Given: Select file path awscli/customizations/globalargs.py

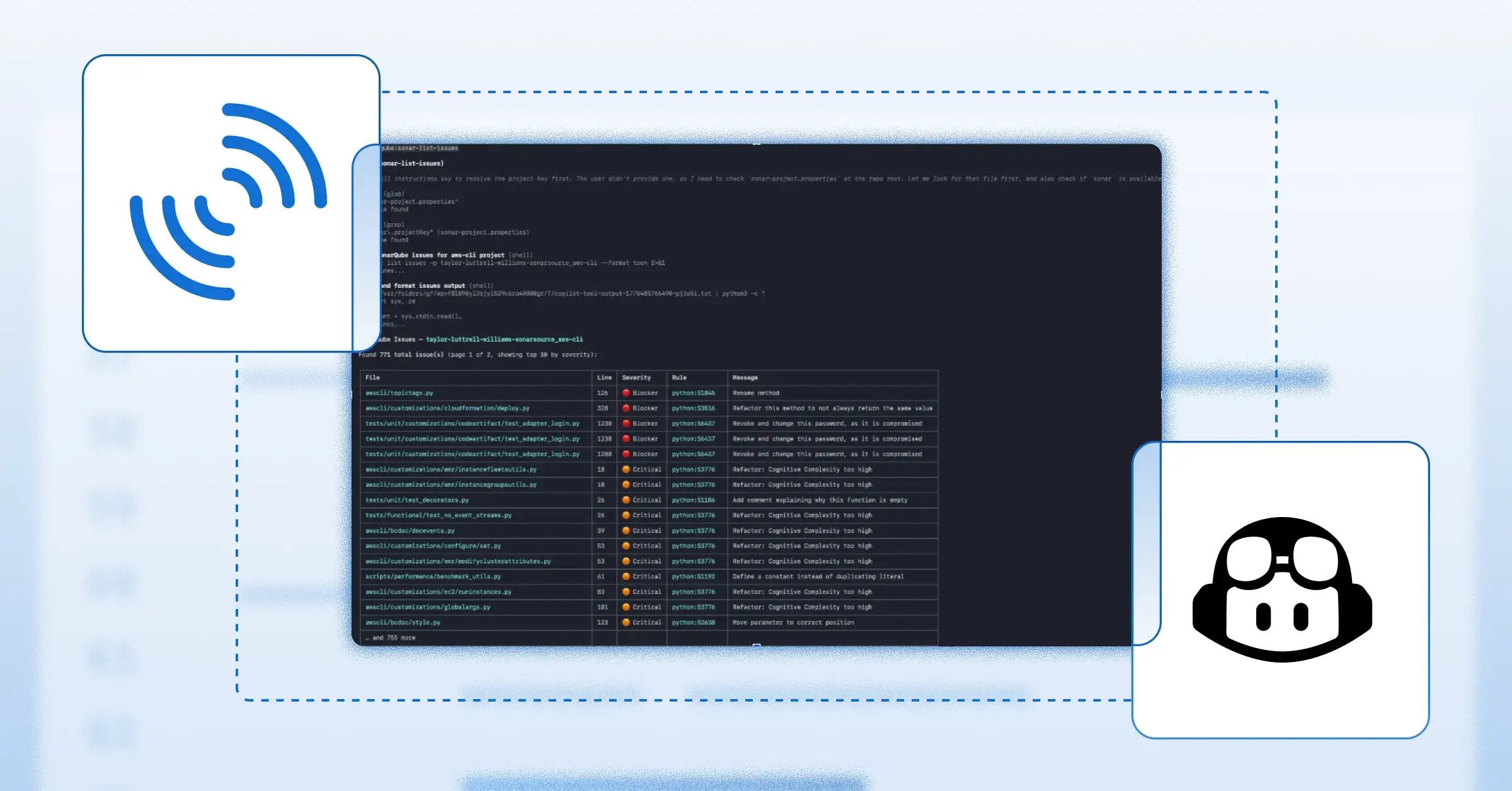Looking at the screenshot, I should tap(428, 607).
